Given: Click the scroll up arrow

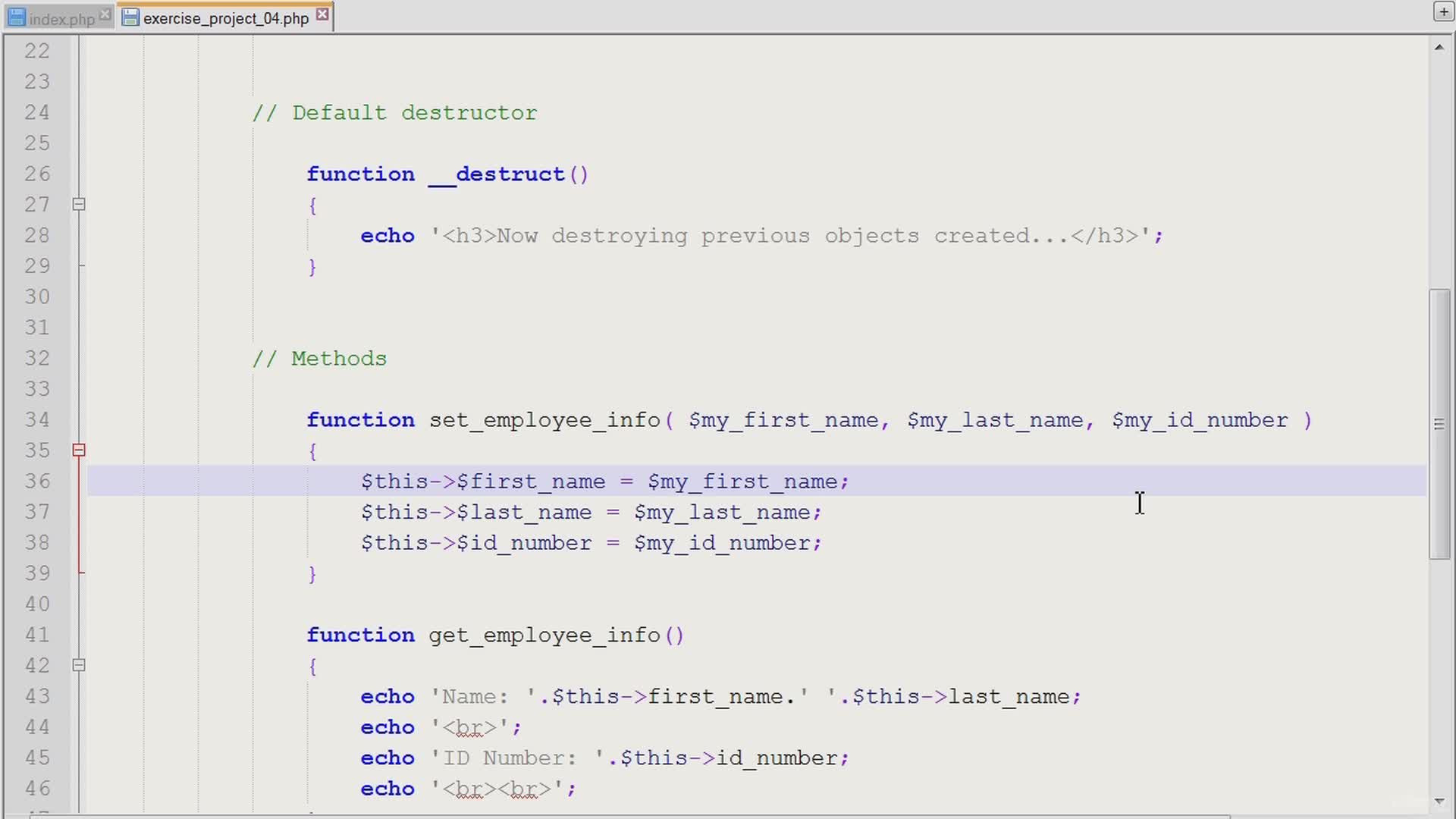Looking at the screenshot, I should coord(1439,48).
